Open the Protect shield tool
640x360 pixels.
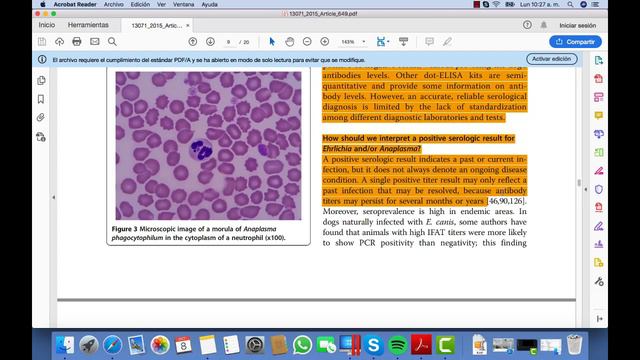[599, 189]
